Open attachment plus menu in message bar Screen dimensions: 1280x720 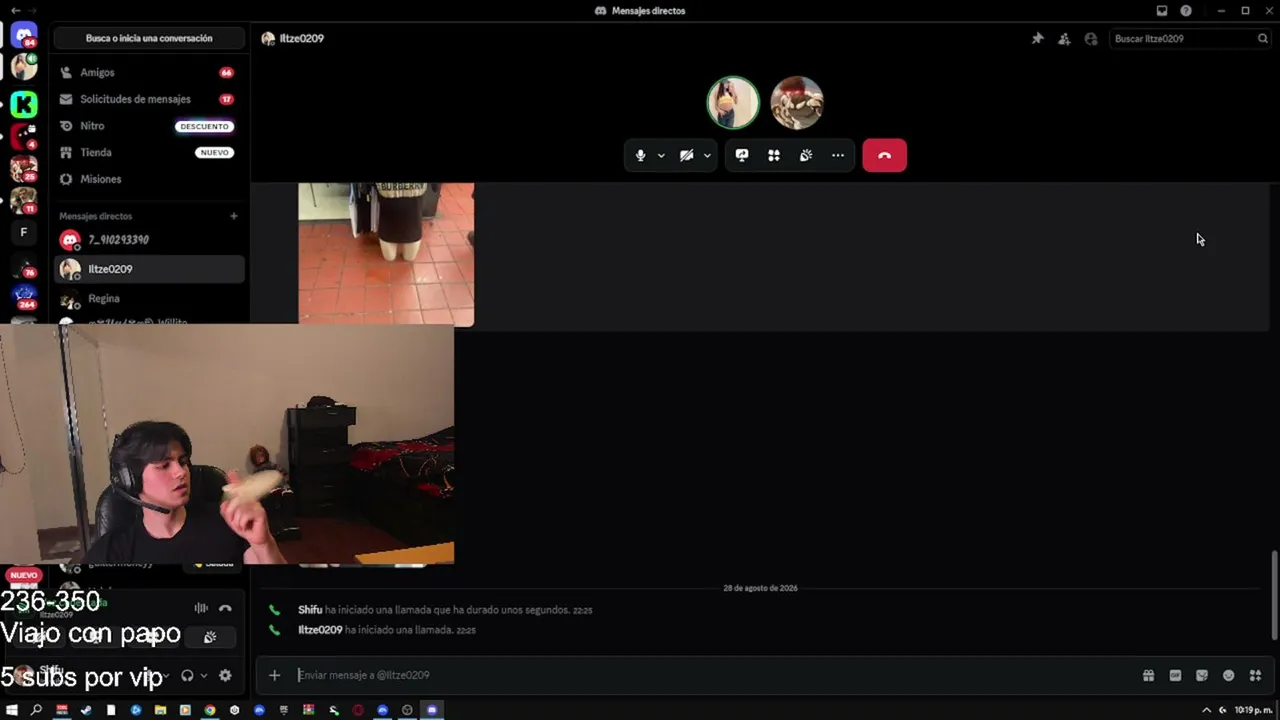274,675
